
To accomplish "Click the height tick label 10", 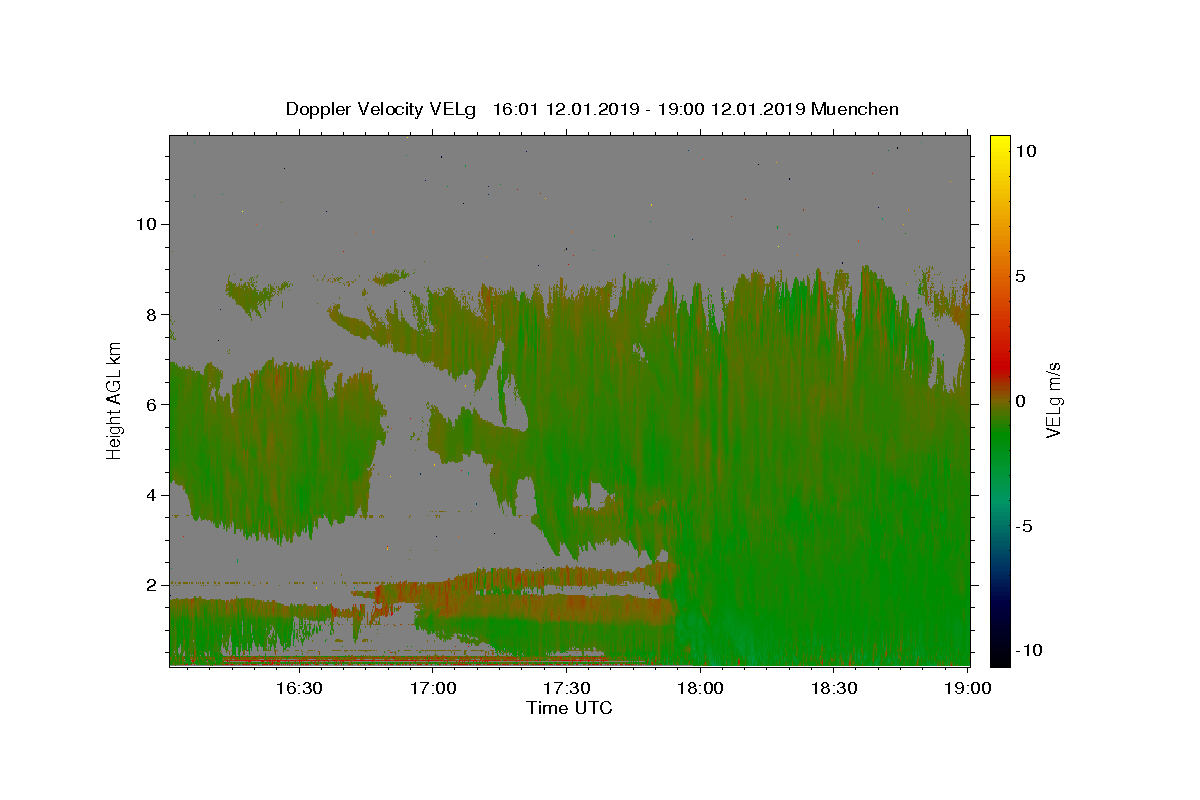I will (147, 224).
